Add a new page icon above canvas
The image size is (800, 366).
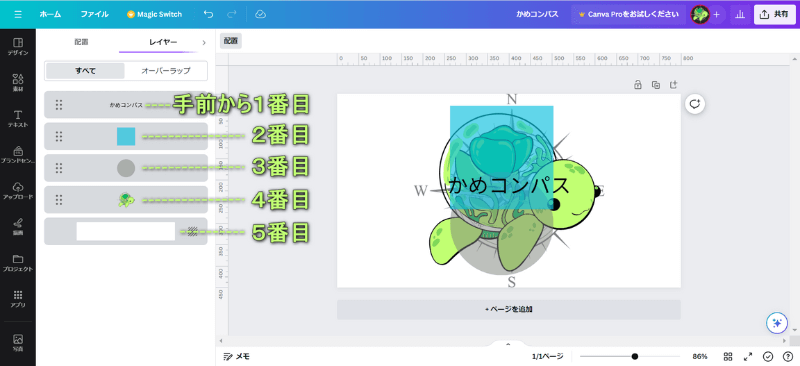point(673,85)
